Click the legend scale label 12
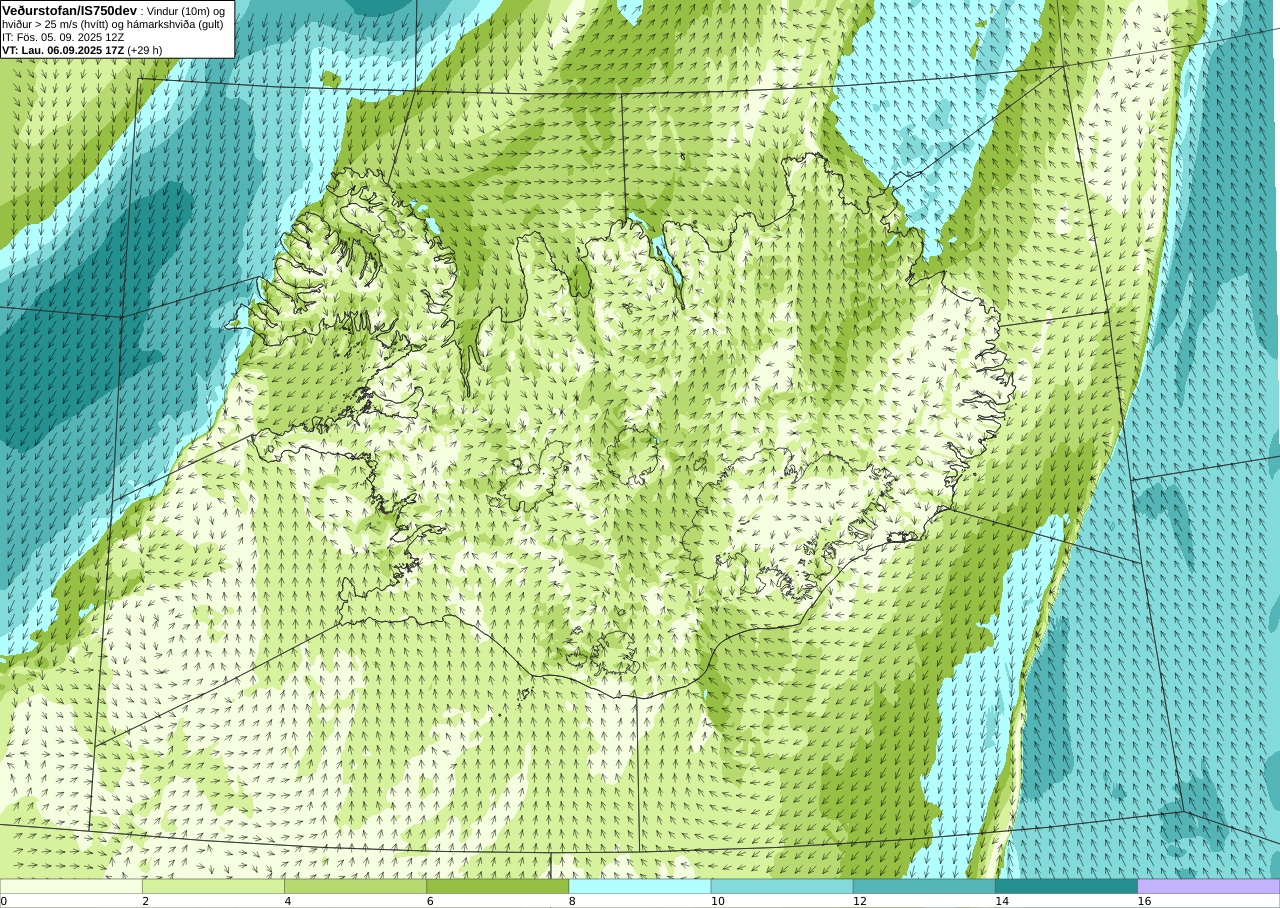Screen dimensions: 1280x908 [x=860, y=901]
